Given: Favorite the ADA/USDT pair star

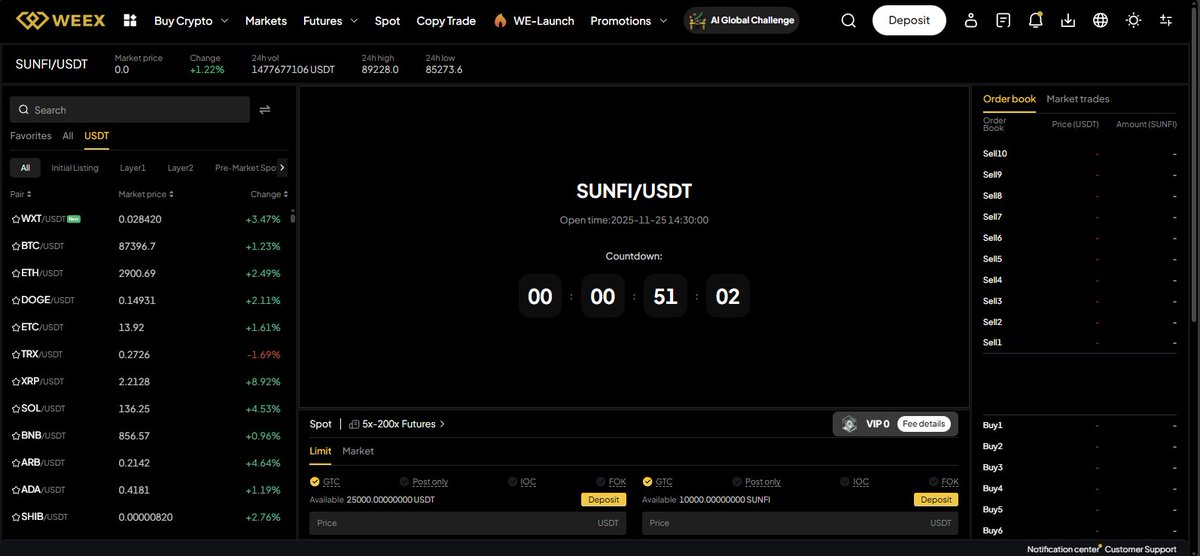Looking at the screenshot, I should (15, 490).
